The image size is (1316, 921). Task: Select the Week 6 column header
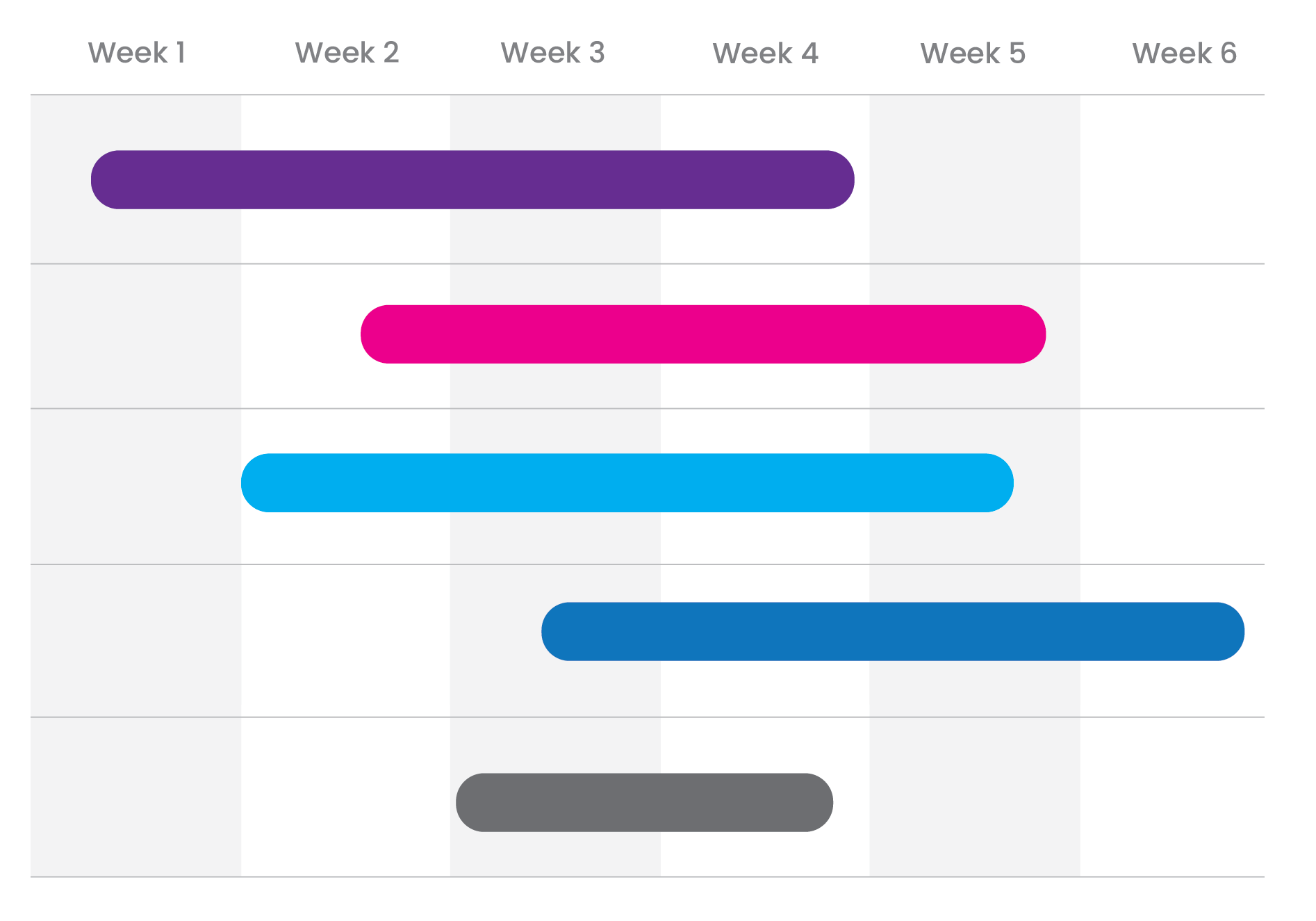click(1184, 54)
